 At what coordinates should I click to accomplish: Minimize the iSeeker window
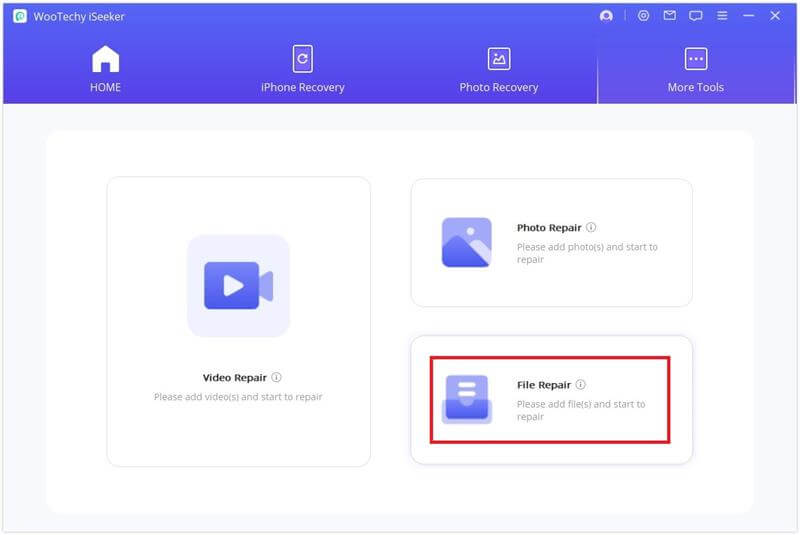748,16
